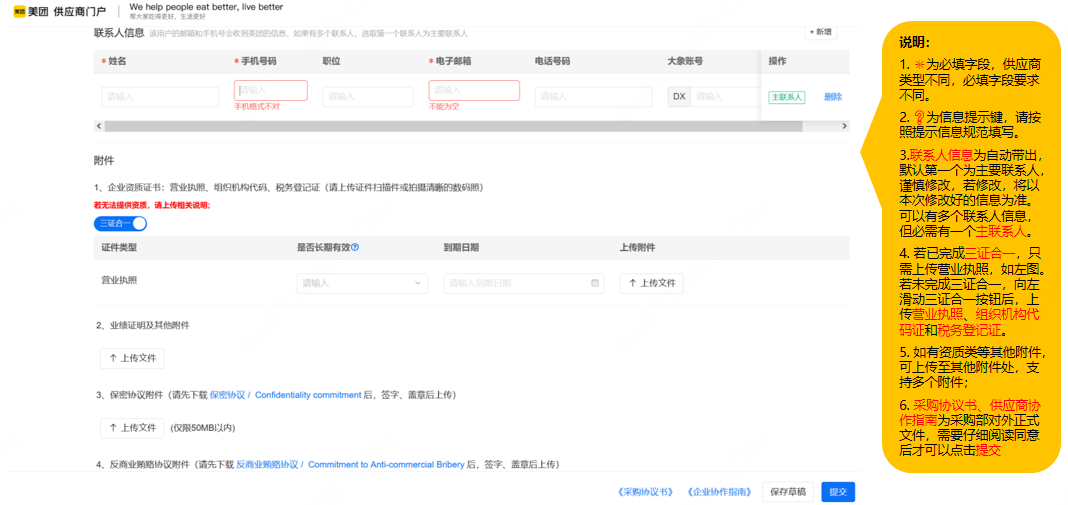Image resolution: width=1068 pixels, height=505 pixels.
Task: Click the 新增 add contact button
Action: tap(821, 32)
